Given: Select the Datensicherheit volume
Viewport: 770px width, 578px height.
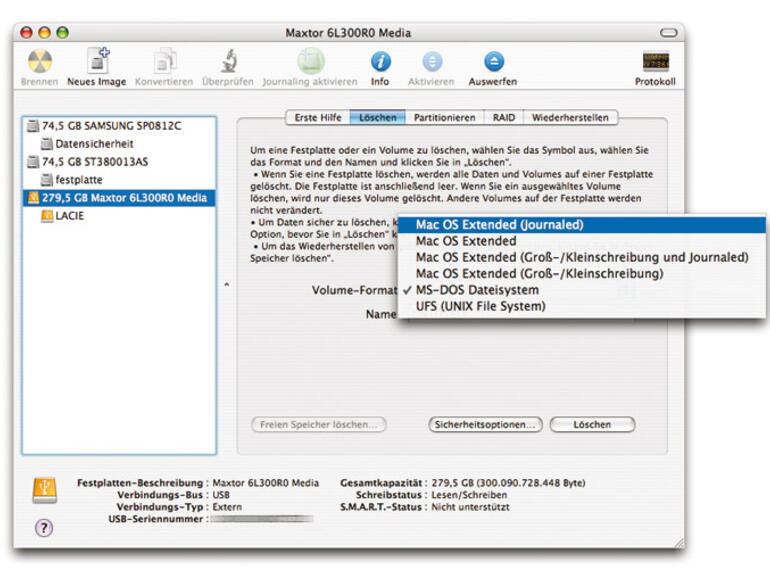Looking at the screenshot, I should click(x=119, y=144).
